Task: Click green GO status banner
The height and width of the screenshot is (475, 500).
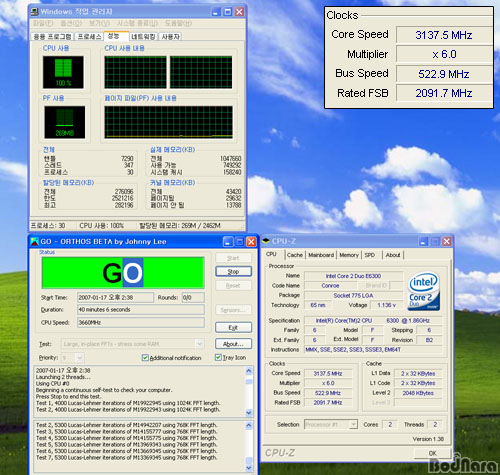Action: coord(123,273)
